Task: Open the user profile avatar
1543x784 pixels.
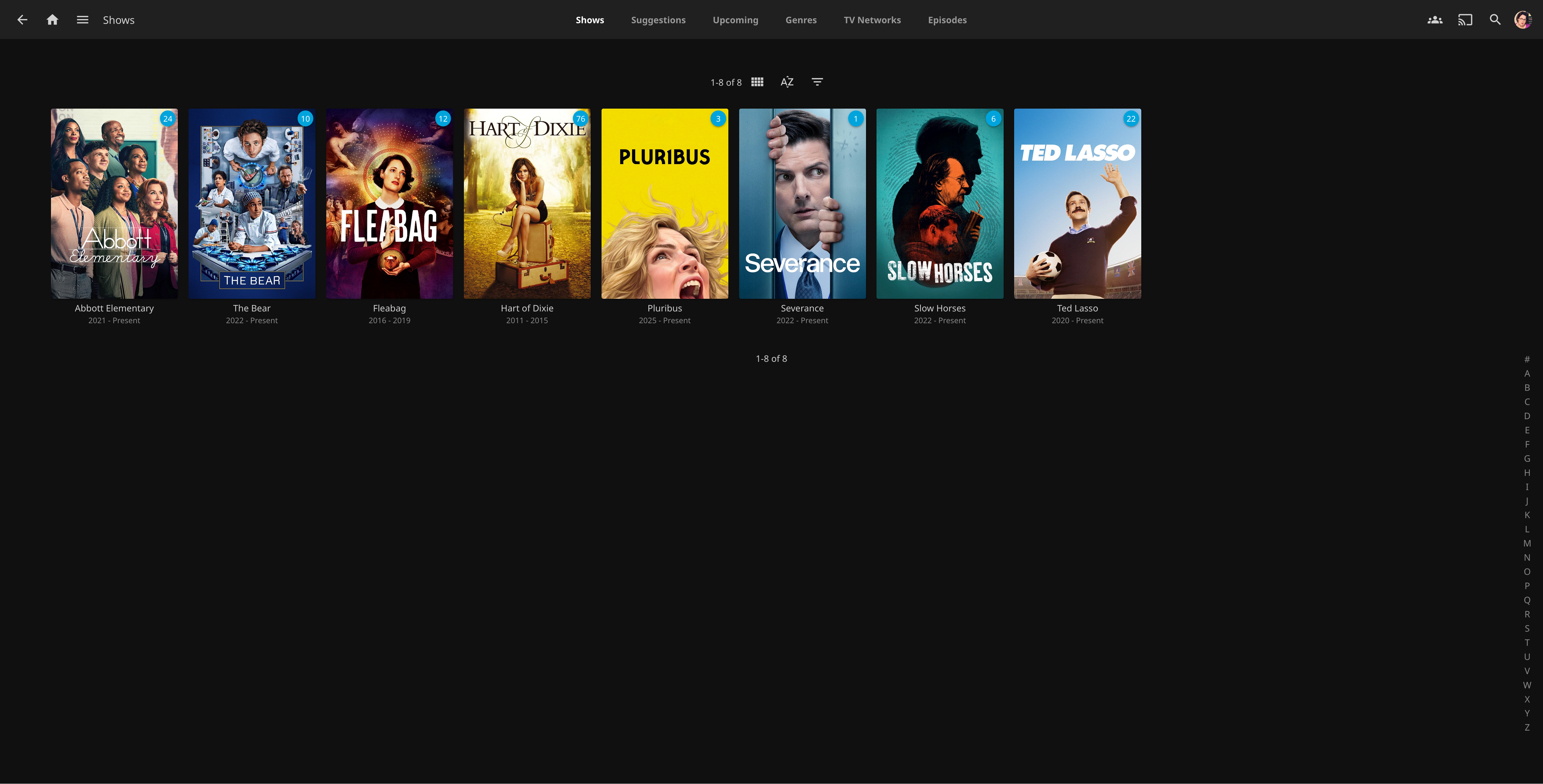Action: (1523, 20)
